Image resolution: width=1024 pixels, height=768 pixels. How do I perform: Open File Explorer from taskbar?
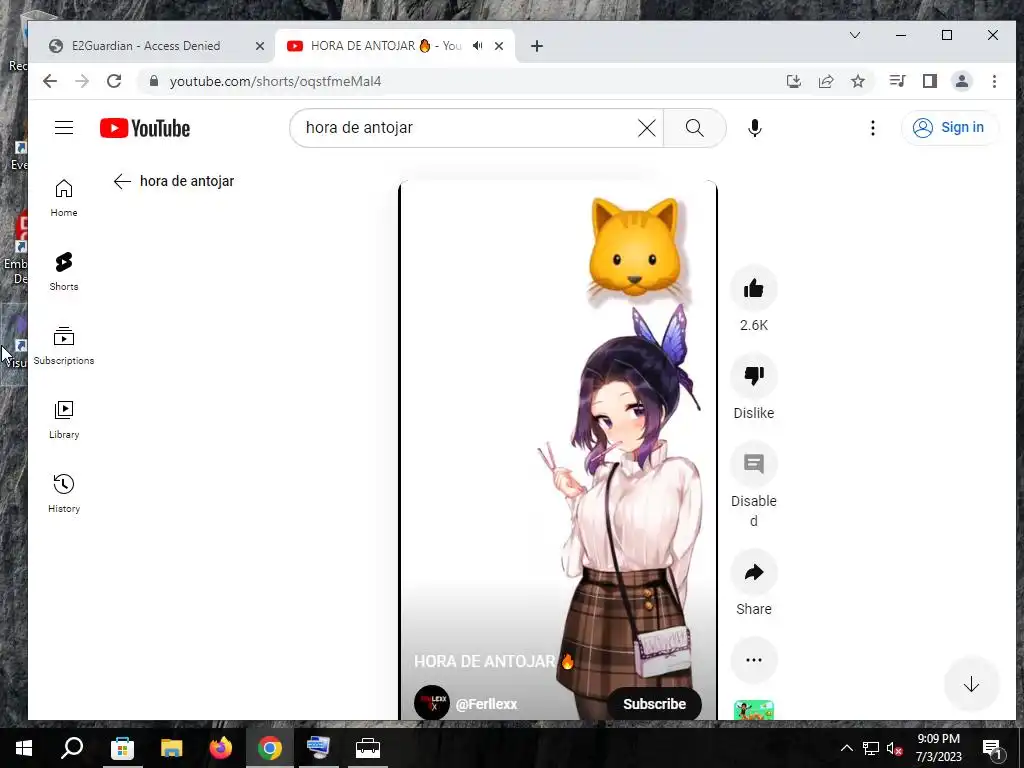172,748
